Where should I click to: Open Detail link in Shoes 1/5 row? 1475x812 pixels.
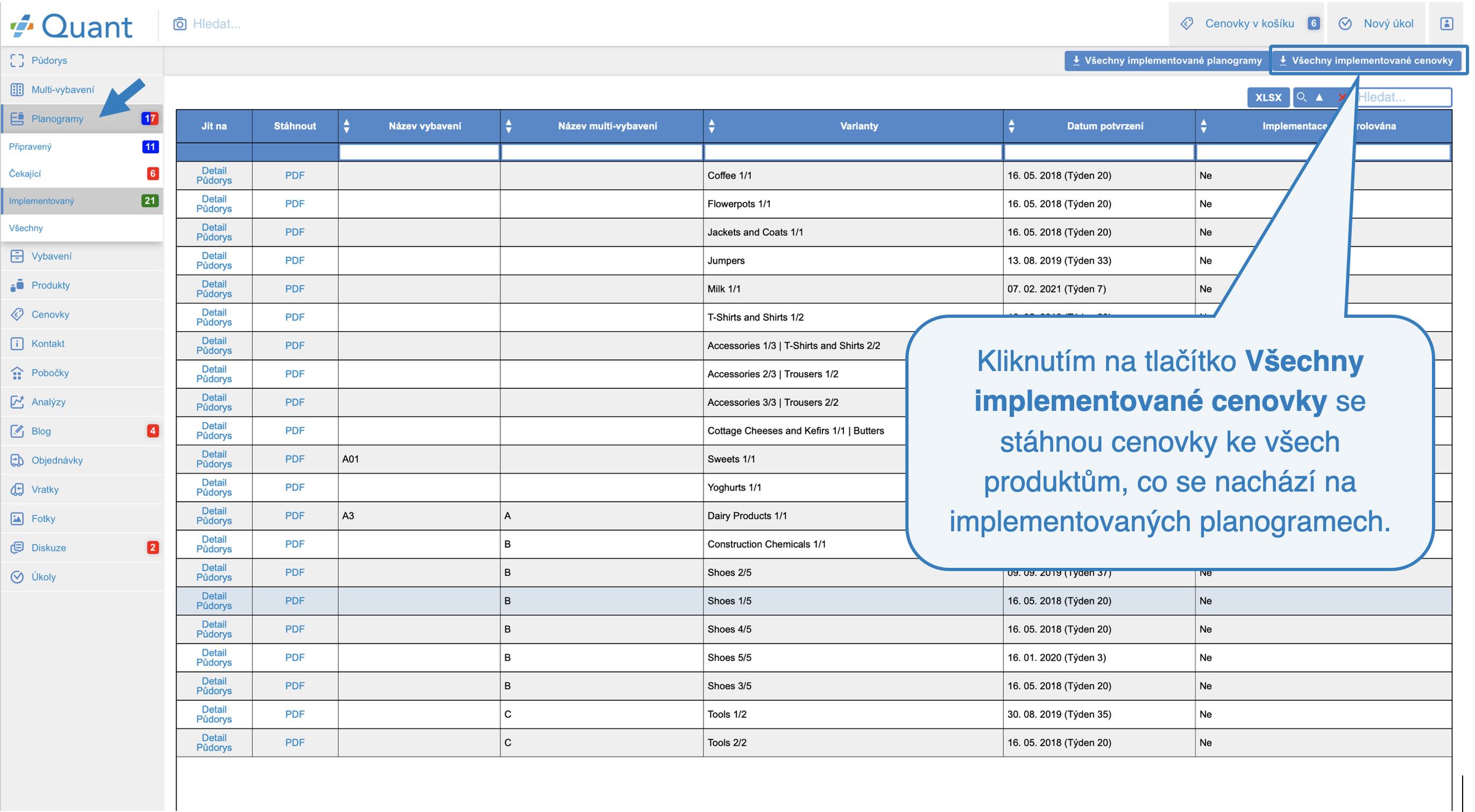(214, 596)
